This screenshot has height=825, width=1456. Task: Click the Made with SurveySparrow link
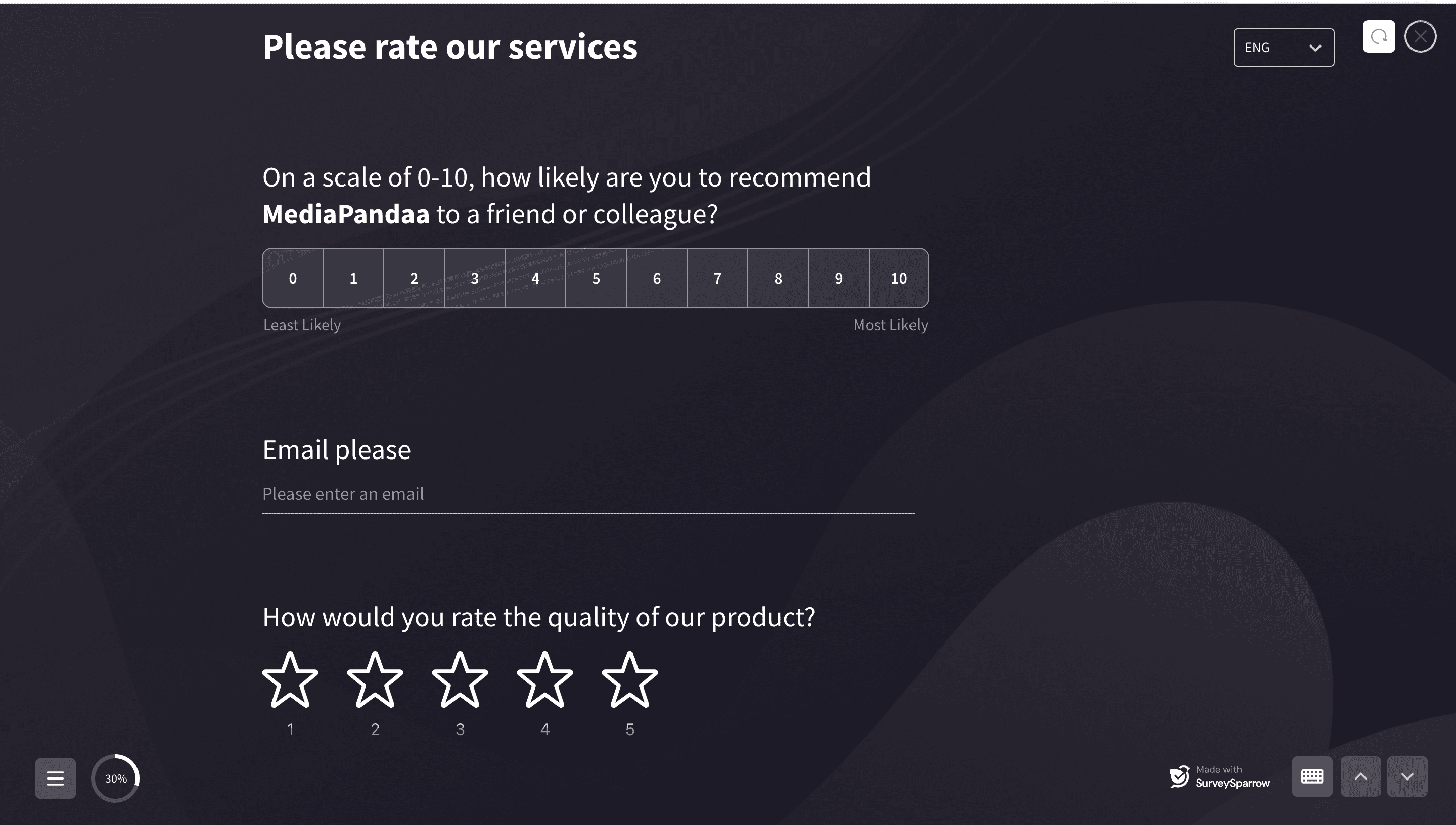[1232, 777]
